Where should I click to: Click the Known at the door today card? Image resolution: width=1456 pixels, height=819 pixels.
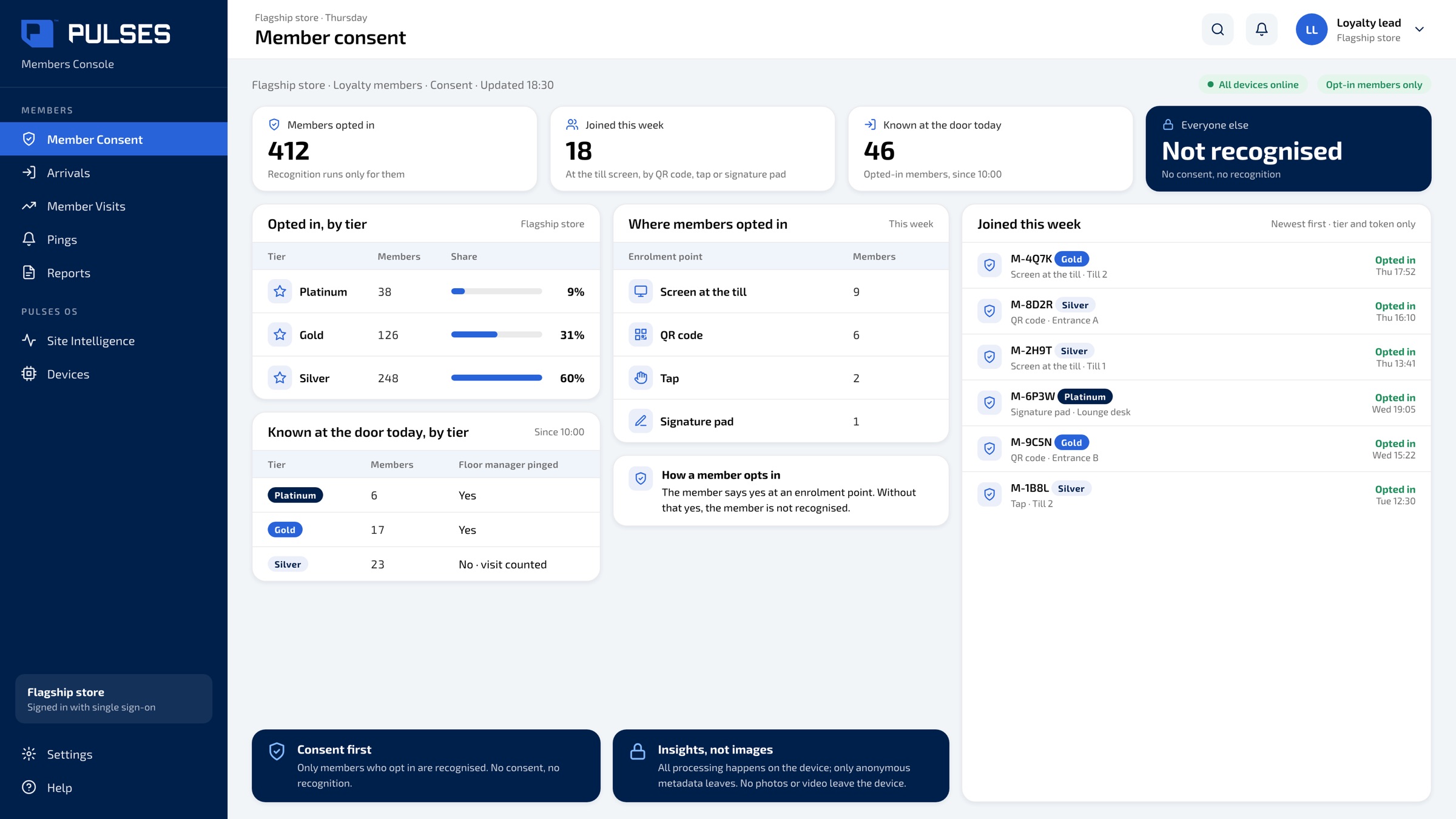[x=990, y=149]
